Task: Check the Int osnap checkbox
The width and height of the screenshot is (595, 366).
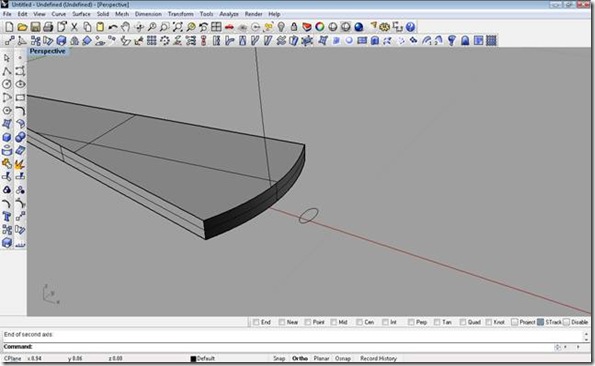Action: click(x=386, y=322)
